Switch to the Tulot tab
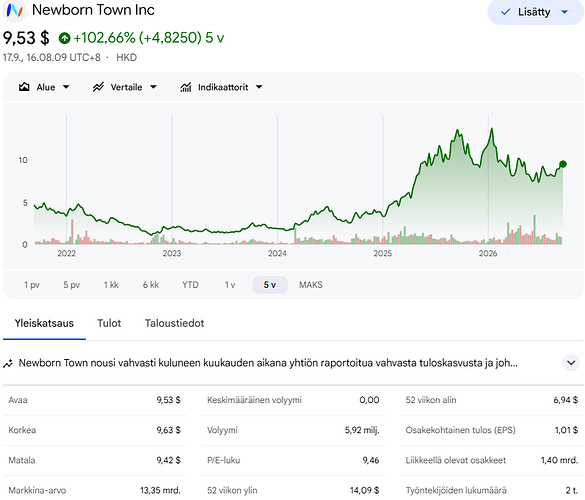 tap(109, 323)
